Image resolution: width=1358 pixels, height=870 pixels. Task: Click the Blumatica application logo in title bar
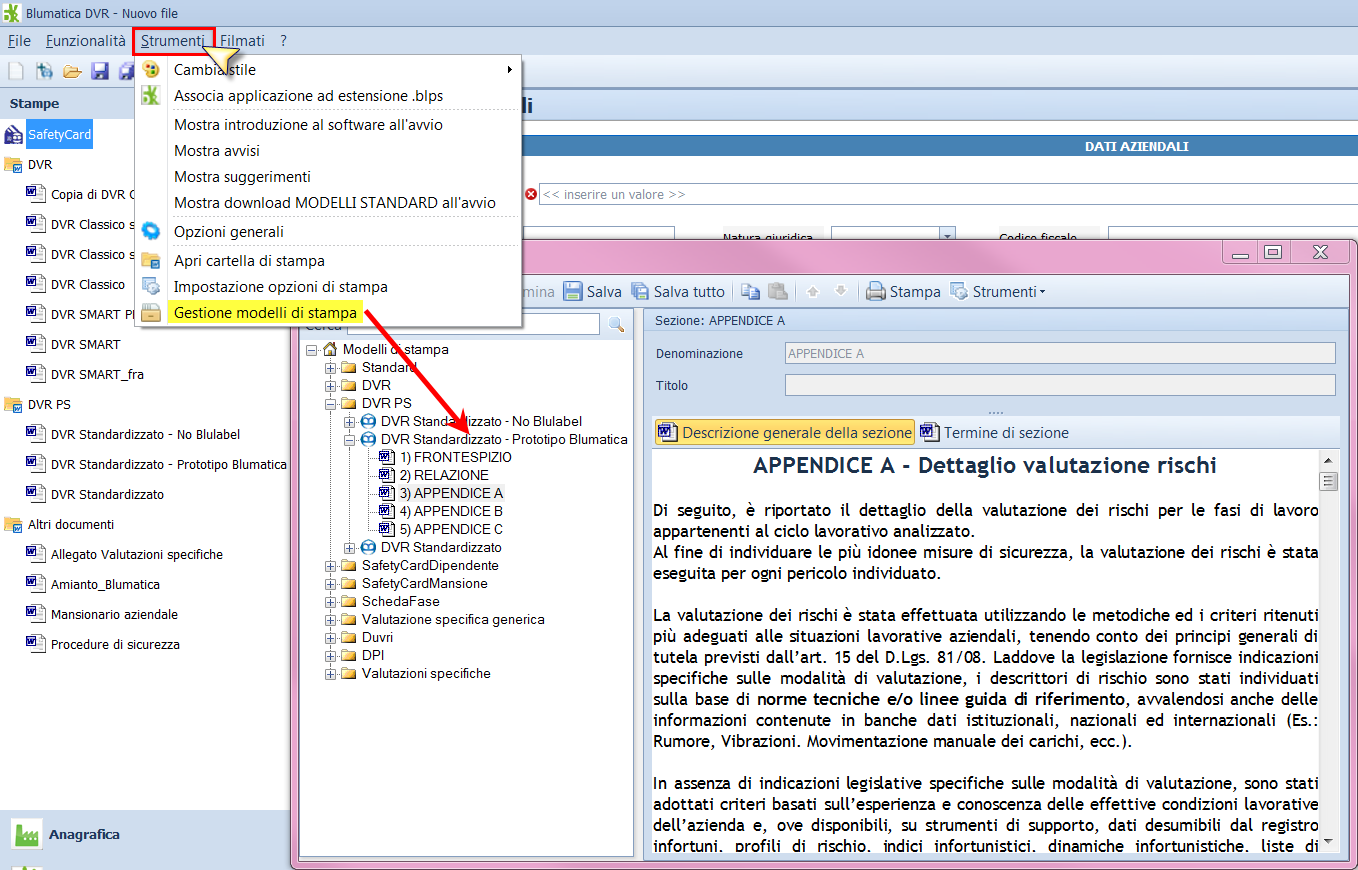click(12, 15)
